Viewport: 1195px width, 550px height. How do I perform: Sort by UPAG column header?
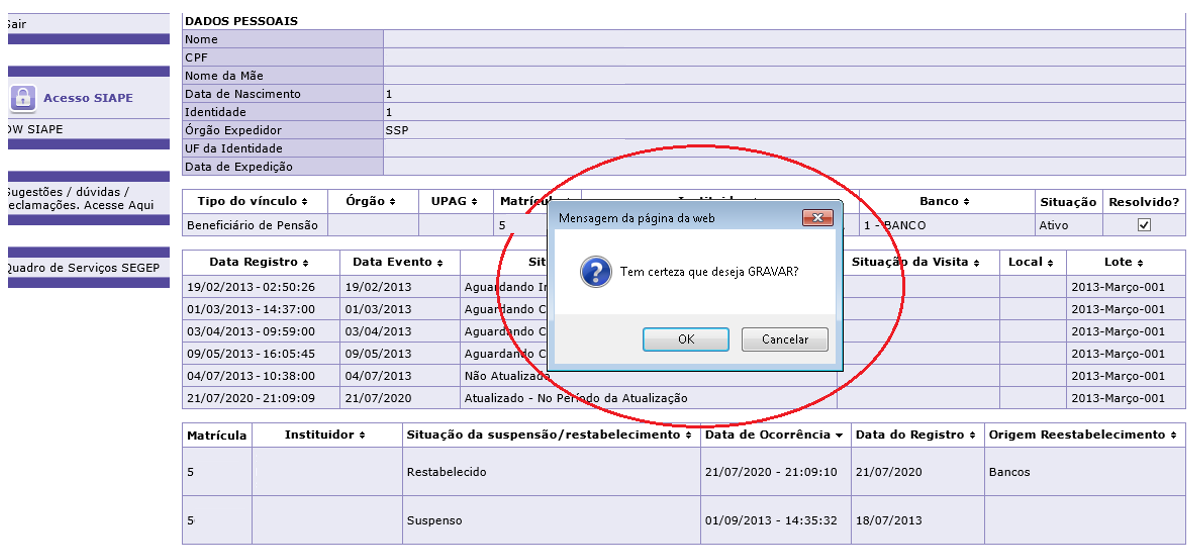tap(455, 201)
